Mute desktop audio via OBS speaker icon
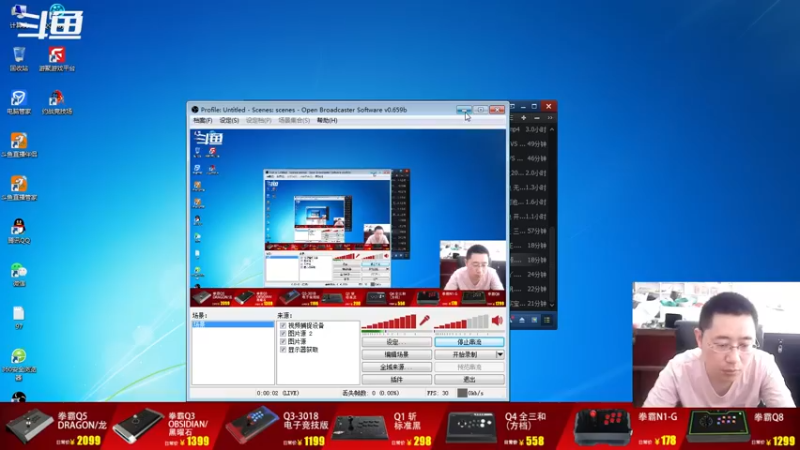The height and width of the screenshot is (450, 800). coord(497,321)
